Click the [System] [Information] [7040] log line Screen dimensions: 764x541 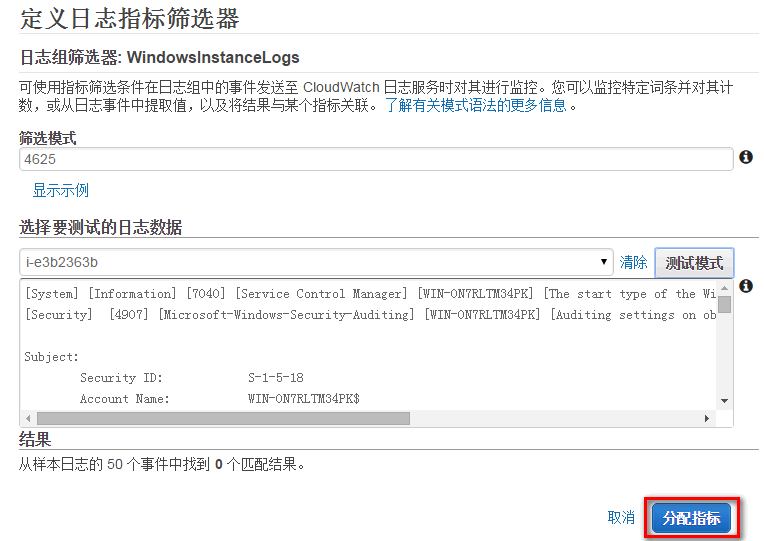pyautogui.click(x=370, y=294)
